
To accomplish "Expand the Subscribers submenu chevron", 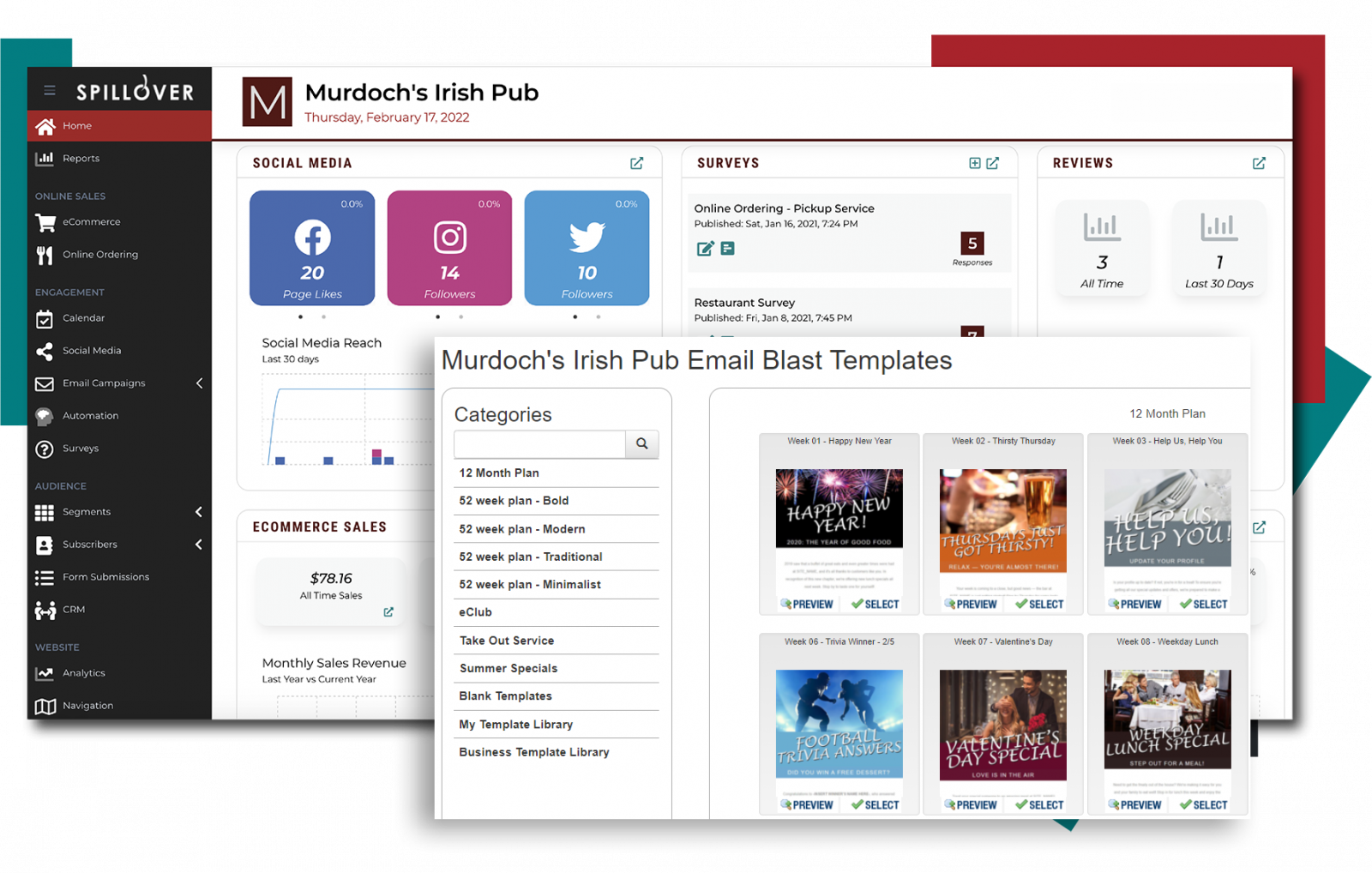I will click(199, 545).
